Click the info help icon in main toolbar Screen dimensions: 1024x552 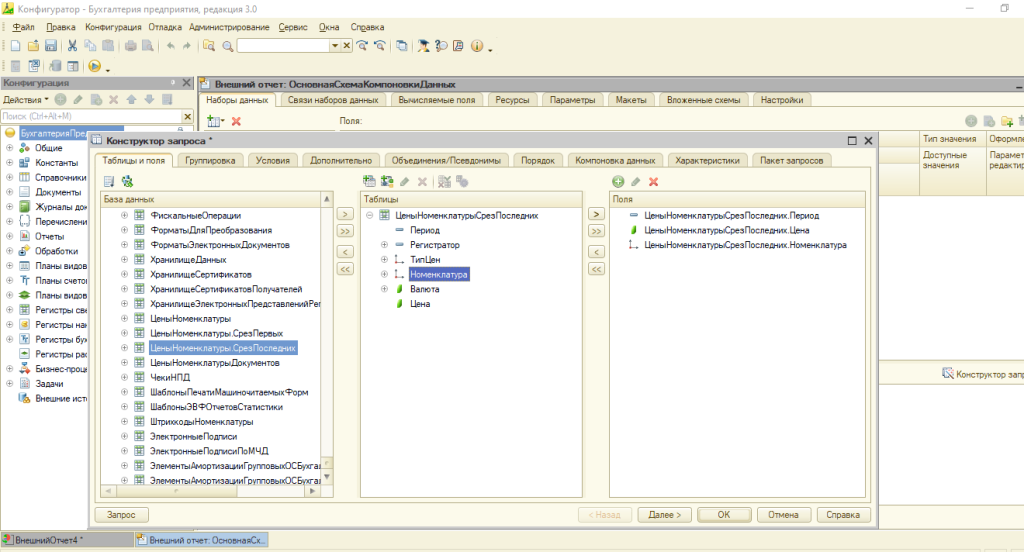coord(477,46)
